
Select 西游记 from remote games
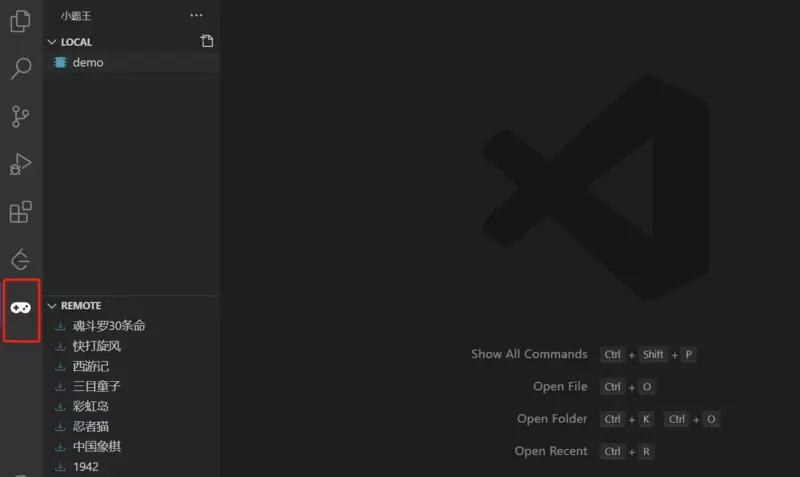90,366
